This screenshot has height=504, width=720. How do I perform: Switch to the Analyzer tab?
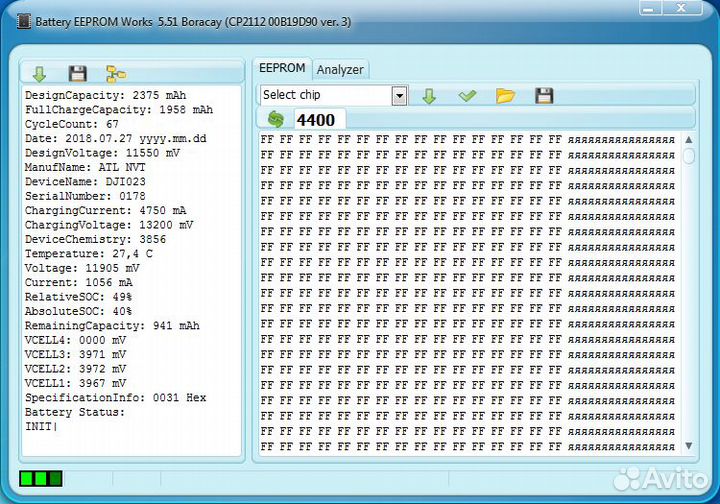(x=340, y=69)
